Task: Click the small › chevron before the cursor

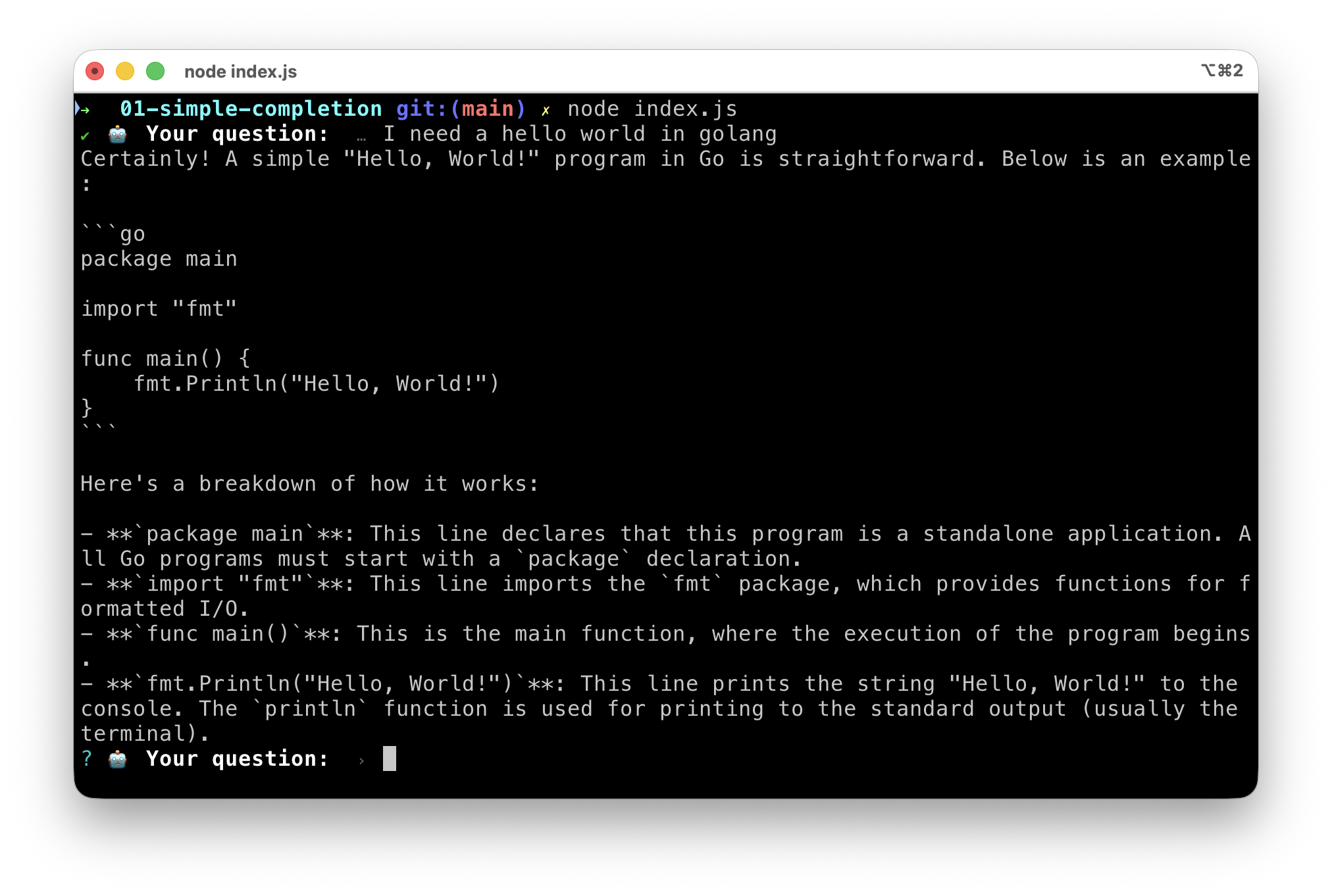Action: coord(361,760)
